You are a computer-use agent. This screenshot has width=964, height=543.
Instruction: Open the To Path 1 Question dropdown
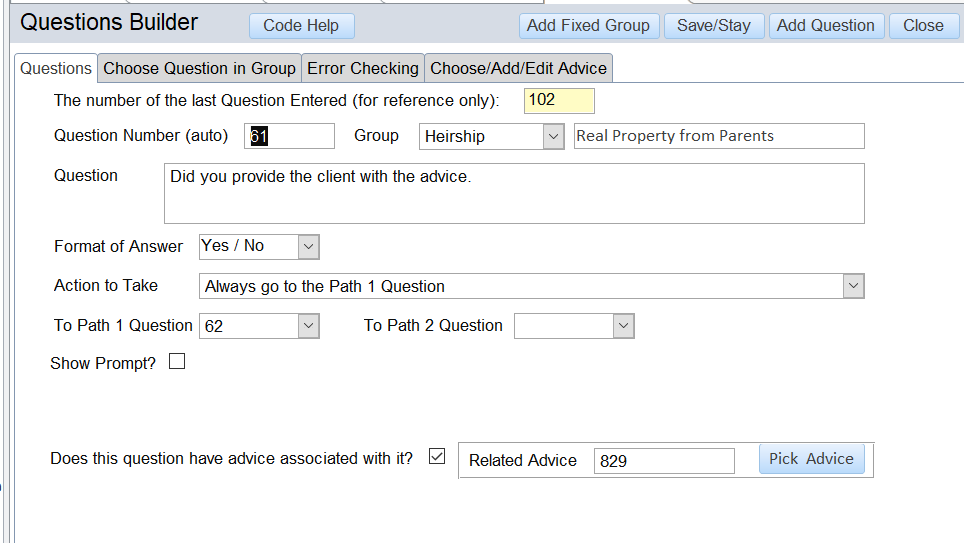pos(308,326)
